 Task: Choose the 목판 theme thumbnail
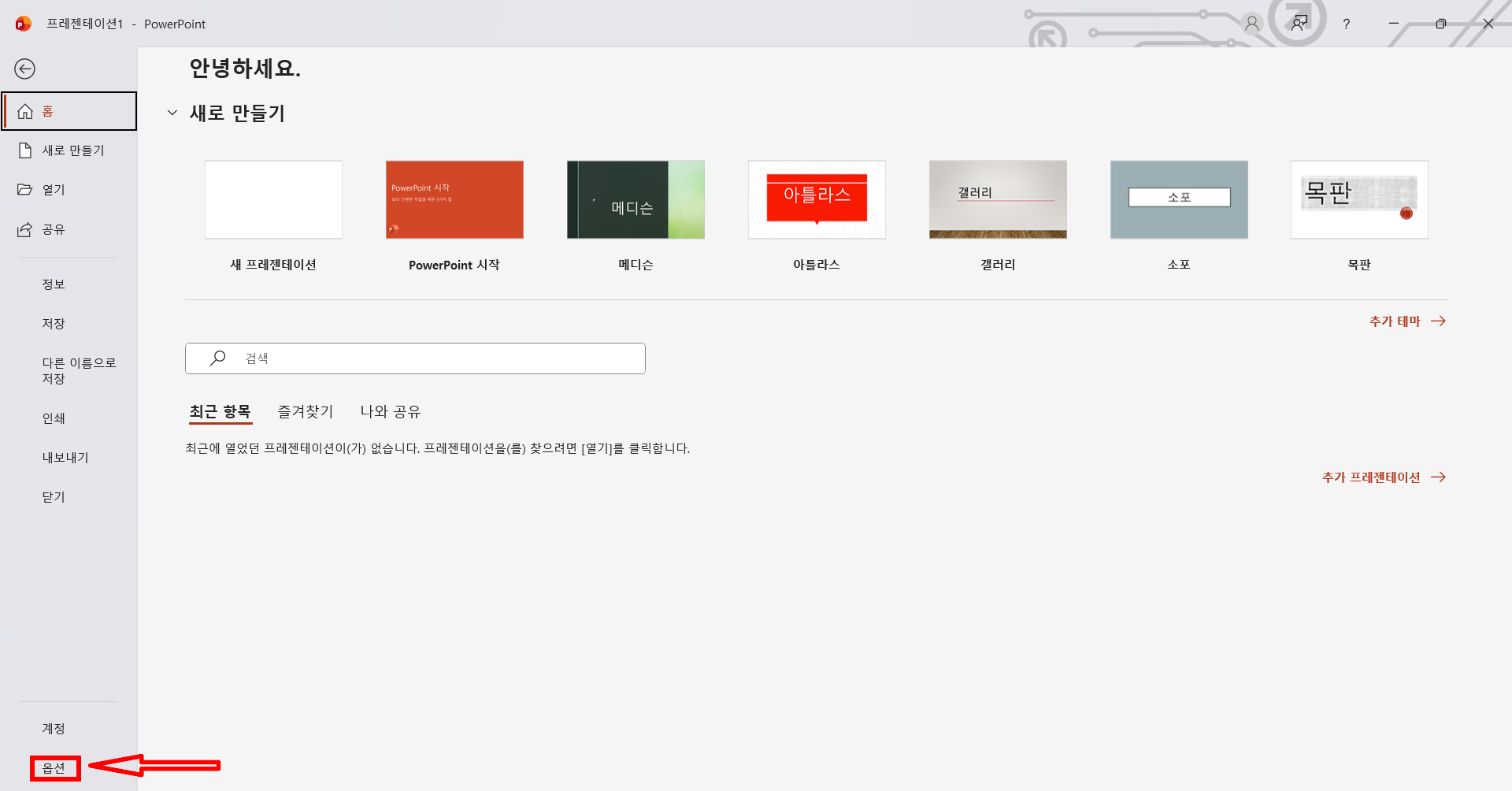pos(1359,200)
